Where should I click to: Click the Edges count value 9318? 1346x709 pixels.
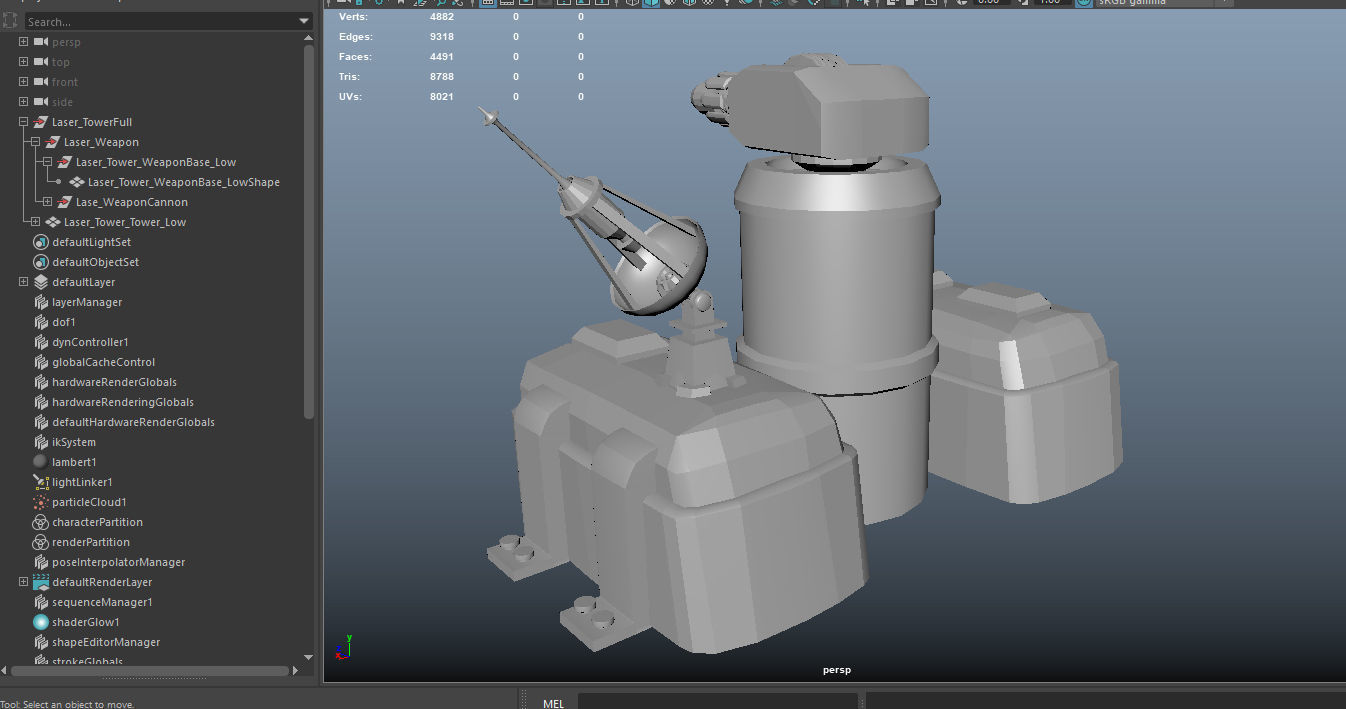[x=441, y=37]
